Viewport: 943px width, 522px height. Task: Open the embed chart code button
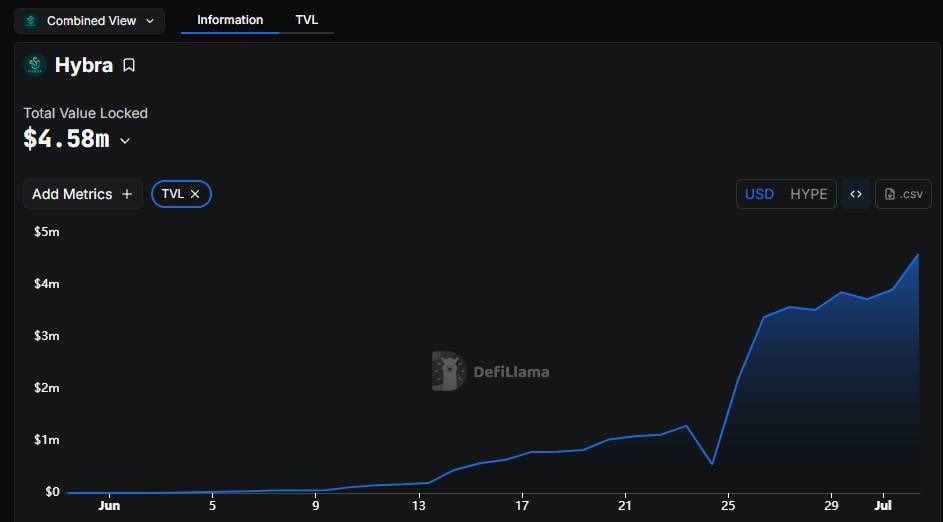click(856, 194)
